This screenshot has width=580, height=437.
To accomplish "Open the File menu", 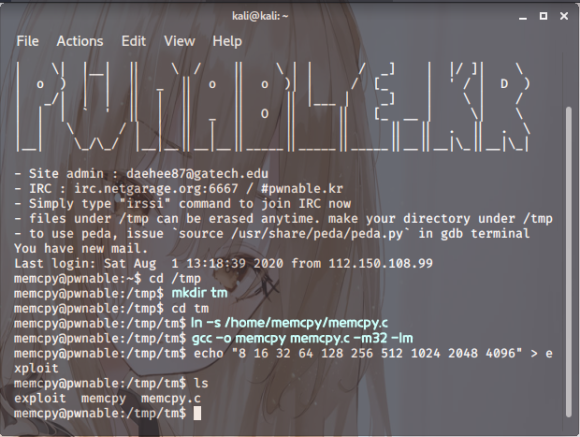I will [27, 41].
